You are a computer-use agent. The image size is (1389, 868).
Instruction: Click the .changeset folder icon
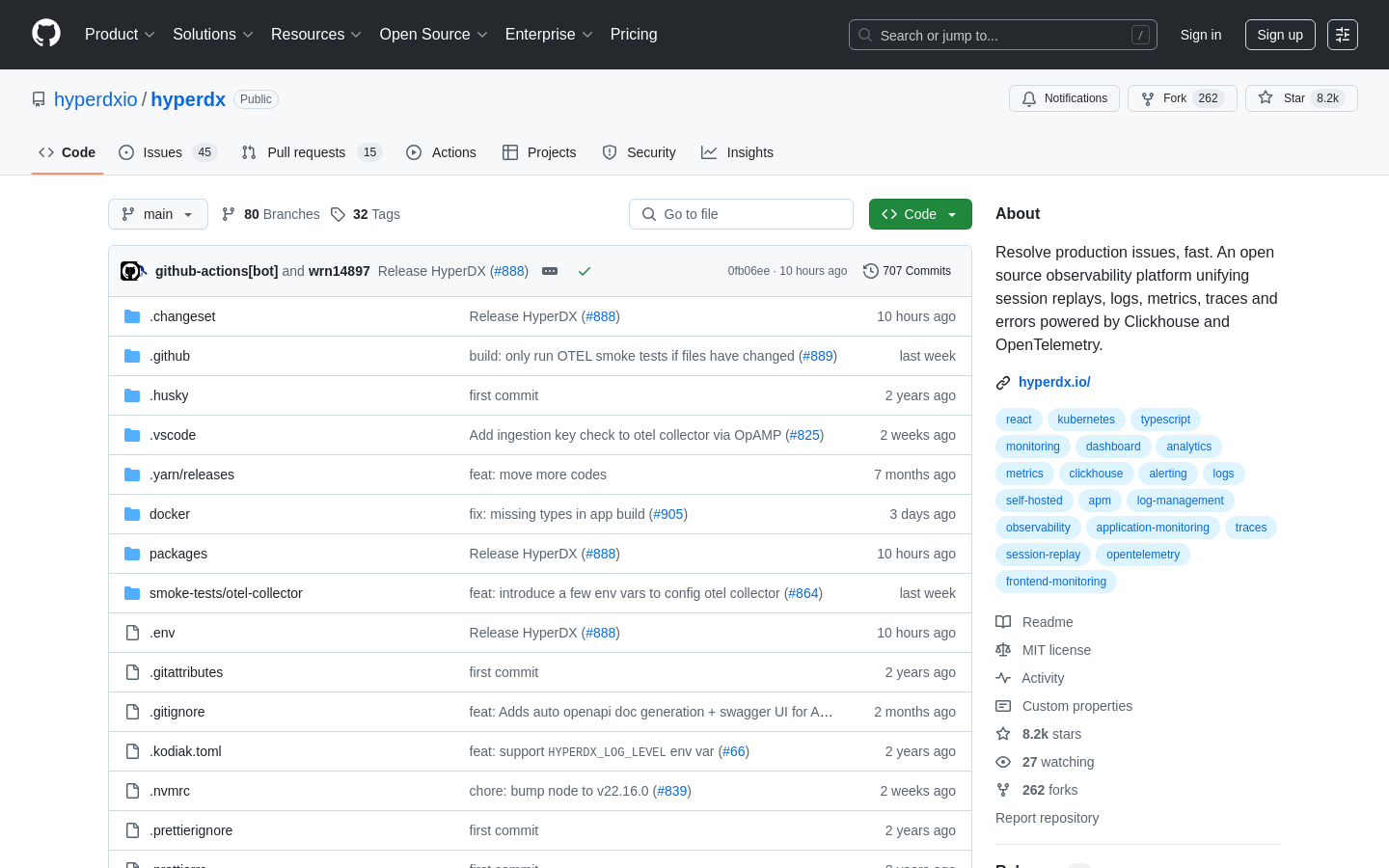tap(132, 316)
